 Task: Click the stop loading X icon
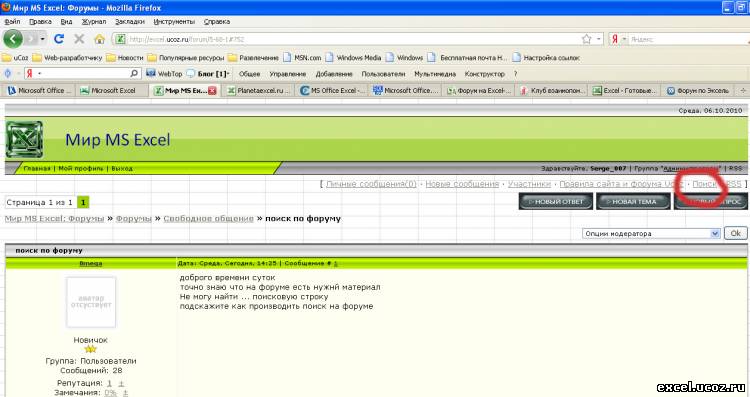(x=79, y=39)
